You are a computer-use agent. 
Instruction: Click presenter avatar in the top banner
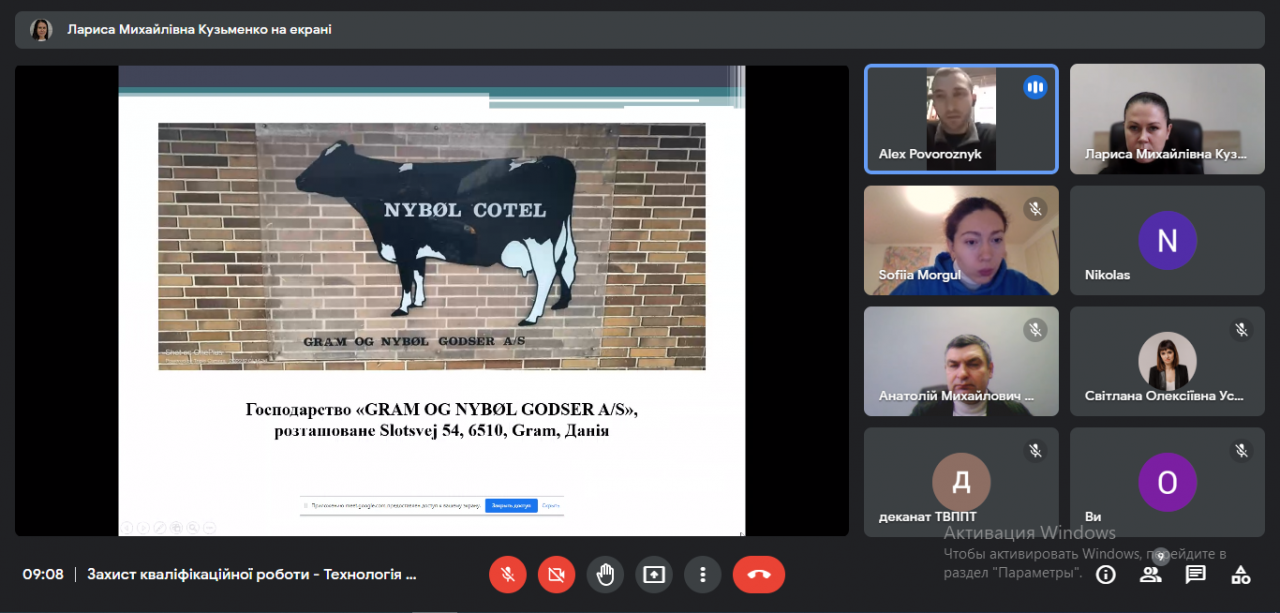(x=41, y=30)
